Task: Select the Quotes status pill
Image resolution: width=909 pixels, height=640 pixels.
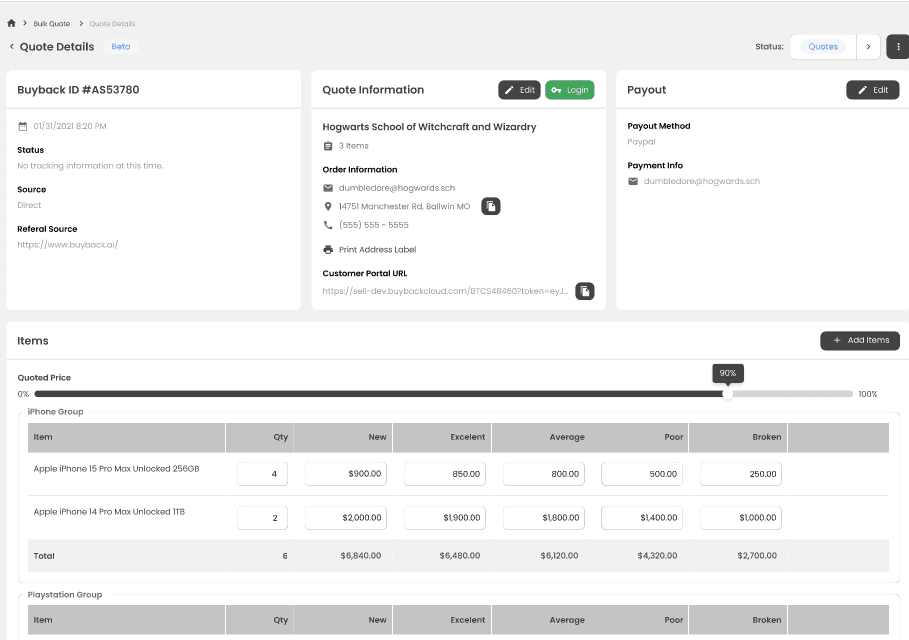Action: point(823,46)
